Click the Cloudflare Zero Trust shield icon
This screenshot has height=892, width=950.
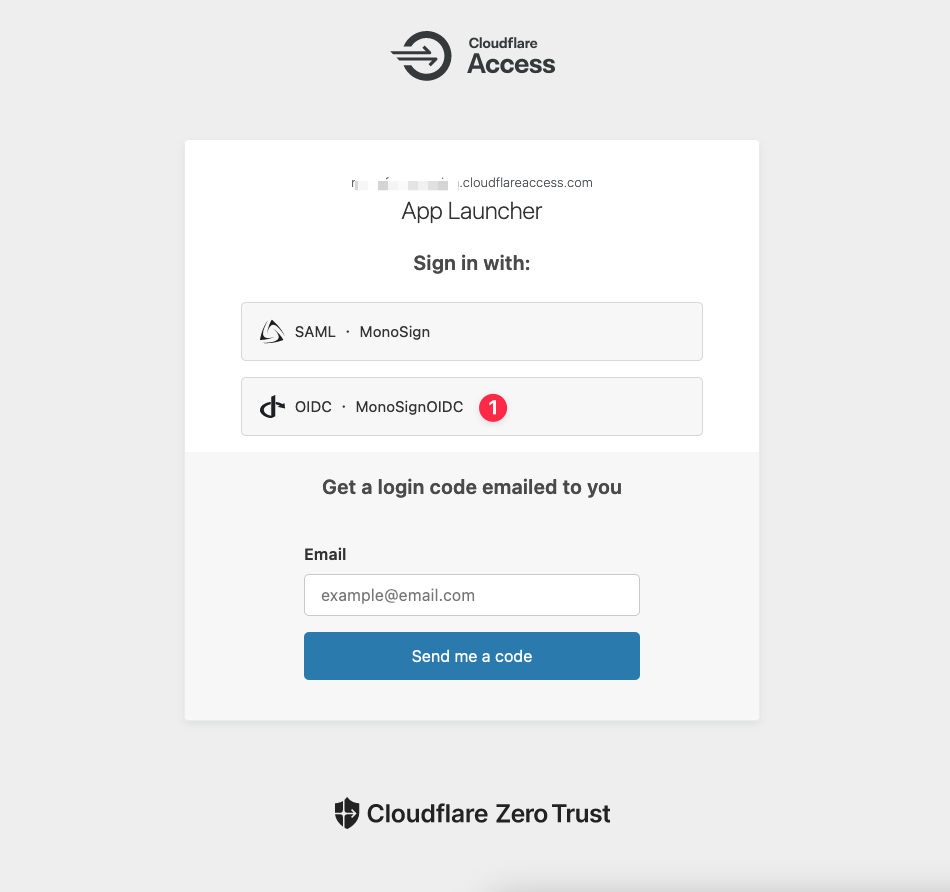(346, 813)
